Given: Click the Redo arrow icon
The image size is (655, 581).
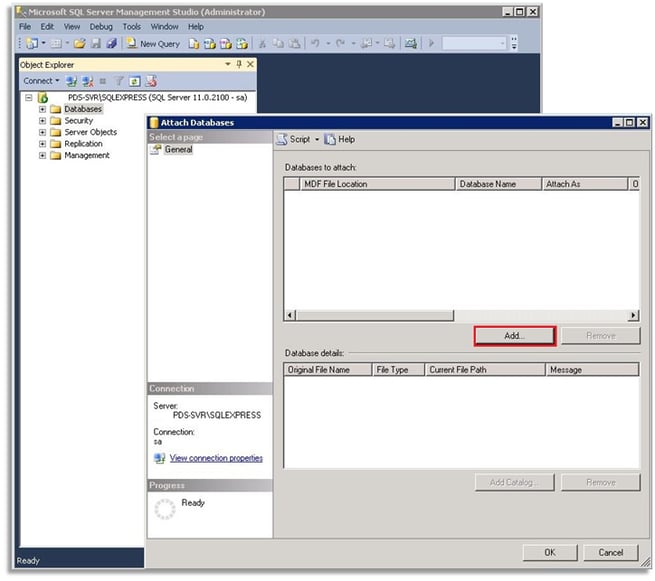Looking at the screenshot, I should [340, 43].
